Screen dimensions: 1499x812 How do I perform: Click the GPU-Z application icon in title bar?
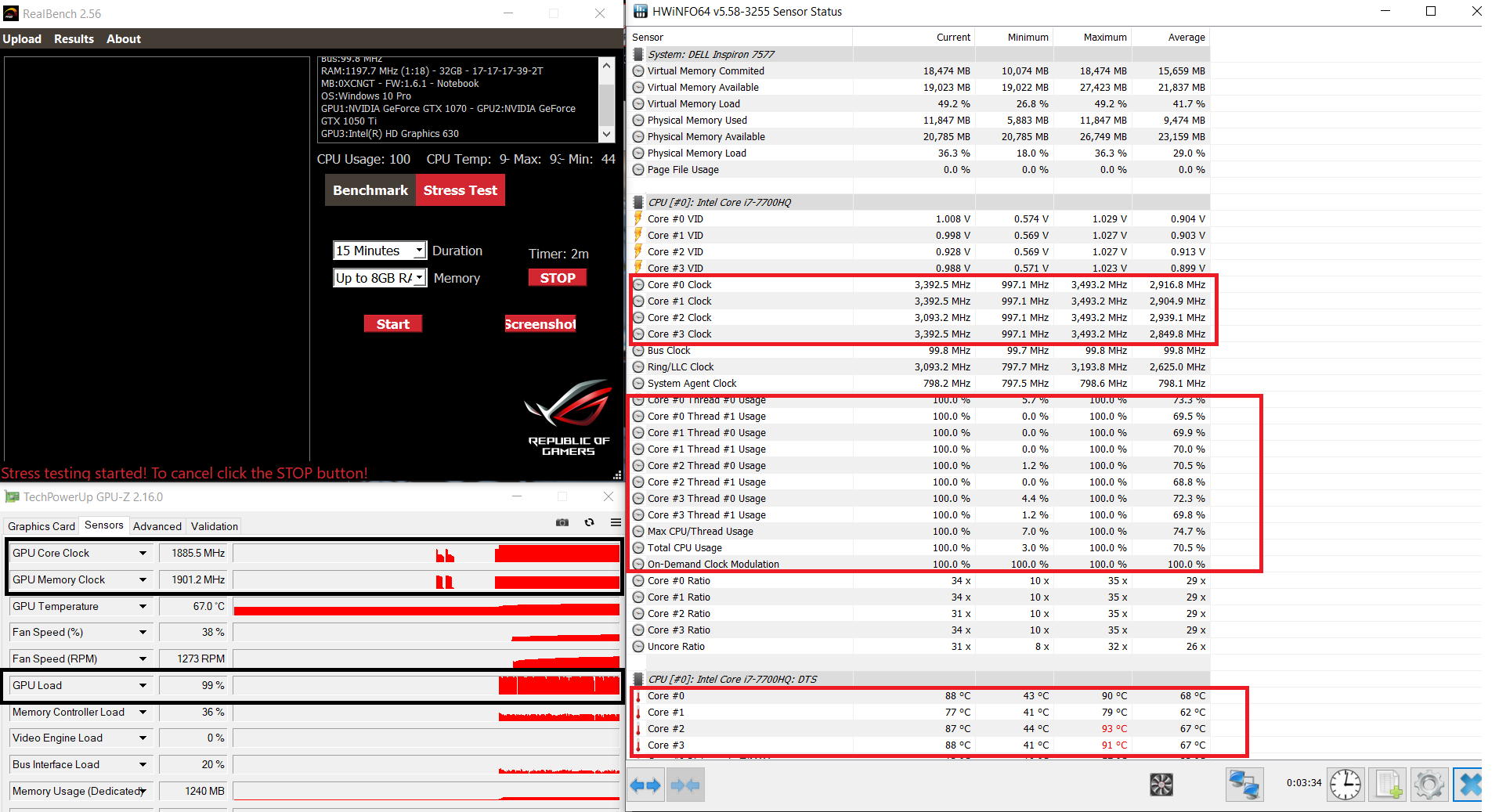pos(12,496)
